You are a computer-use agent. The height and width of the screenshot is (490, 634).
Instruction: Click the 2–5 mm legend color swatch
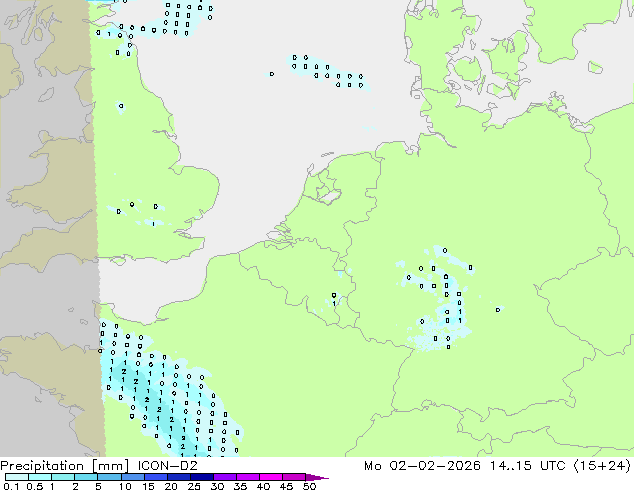point(86,477)
